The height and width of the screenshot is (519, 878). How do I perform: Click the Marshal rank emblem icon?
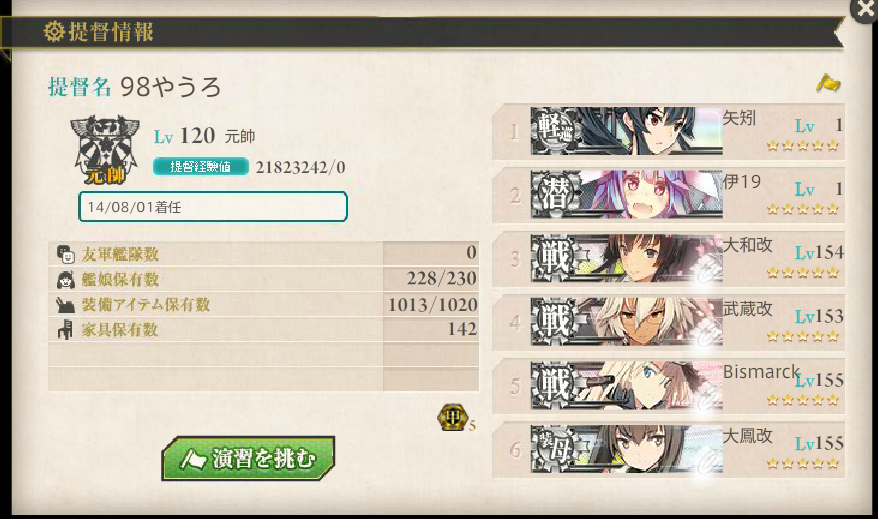click(105, 149)
